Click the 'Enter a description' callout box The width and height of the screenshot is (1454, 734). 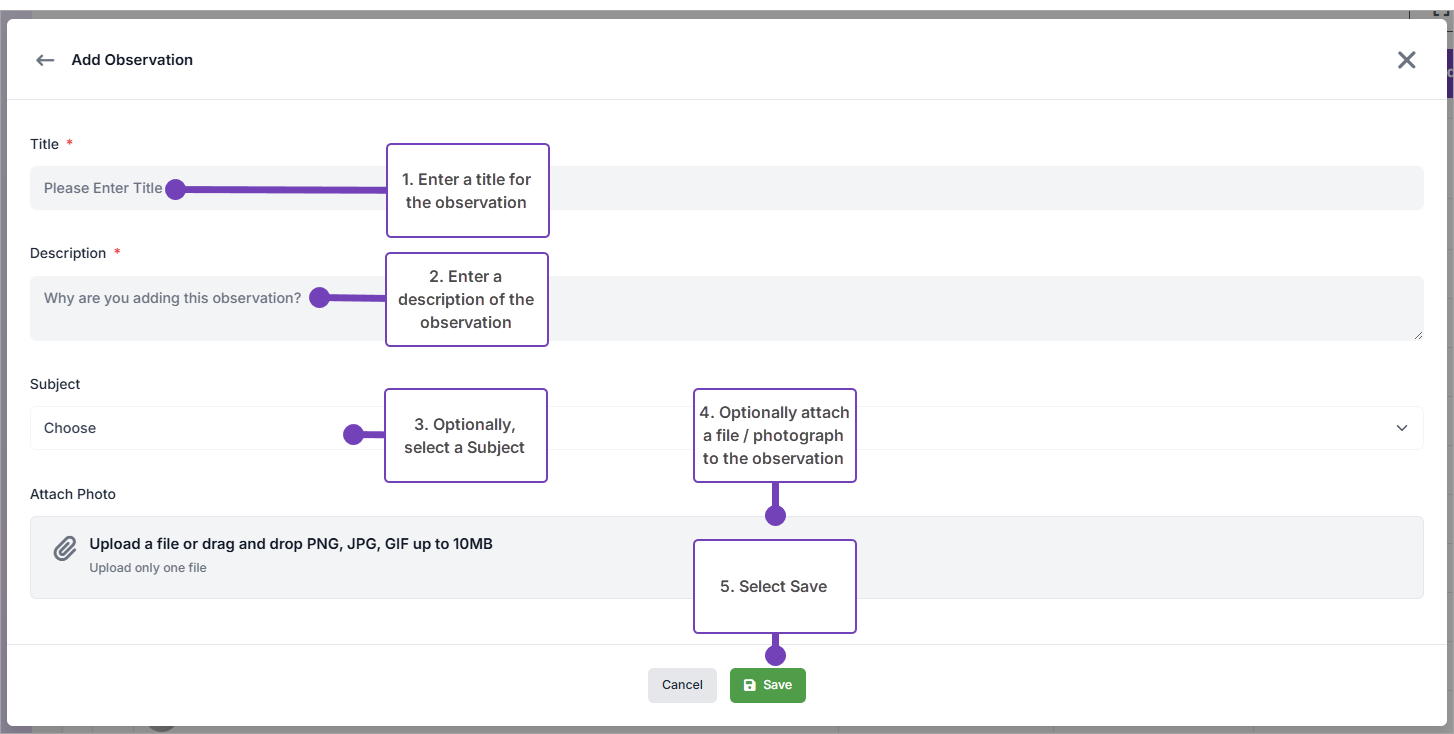tap(467, 299)
